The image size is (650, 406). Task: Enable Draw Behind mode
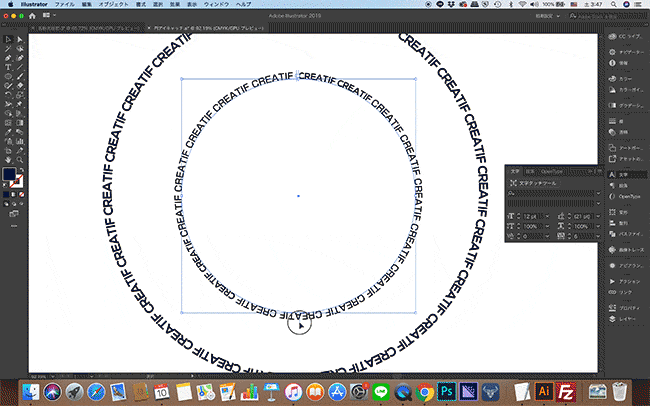pos(14,204)
